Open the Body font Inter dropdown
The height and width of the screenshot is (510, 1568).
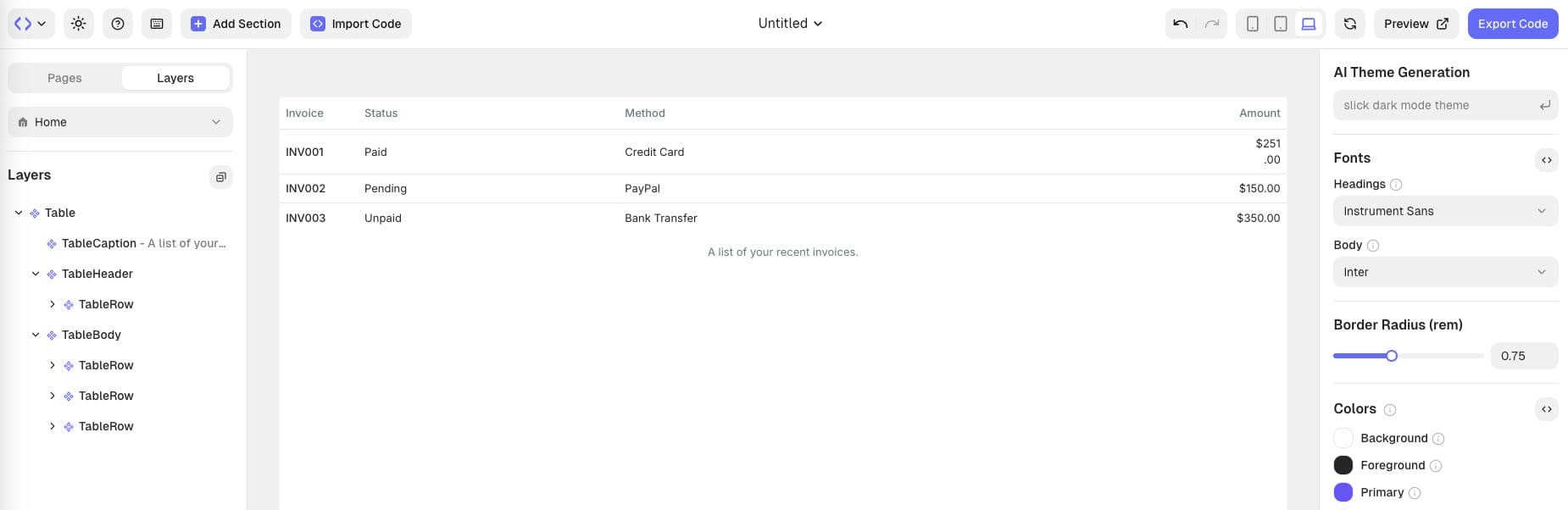coord(1444,272)
